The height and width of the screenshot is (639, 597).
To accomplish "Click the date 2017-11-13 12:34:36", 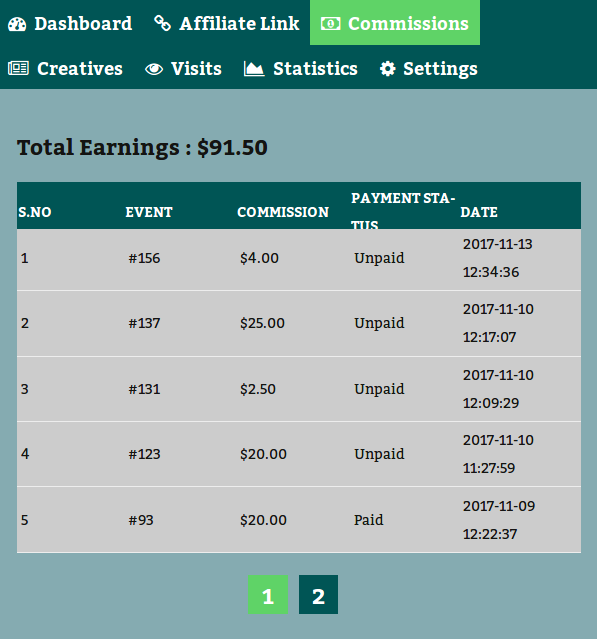I will (x=498, y=258).
